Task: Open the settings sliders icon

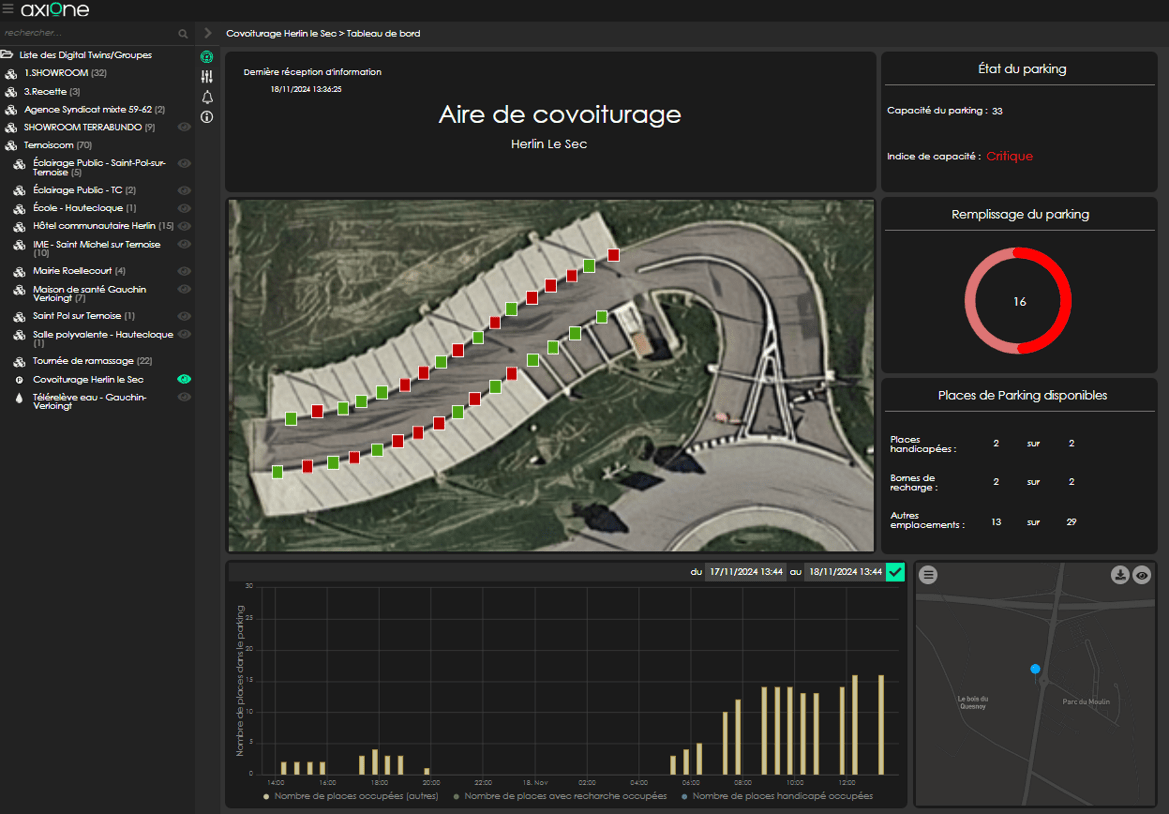Action: coord(207,77)
